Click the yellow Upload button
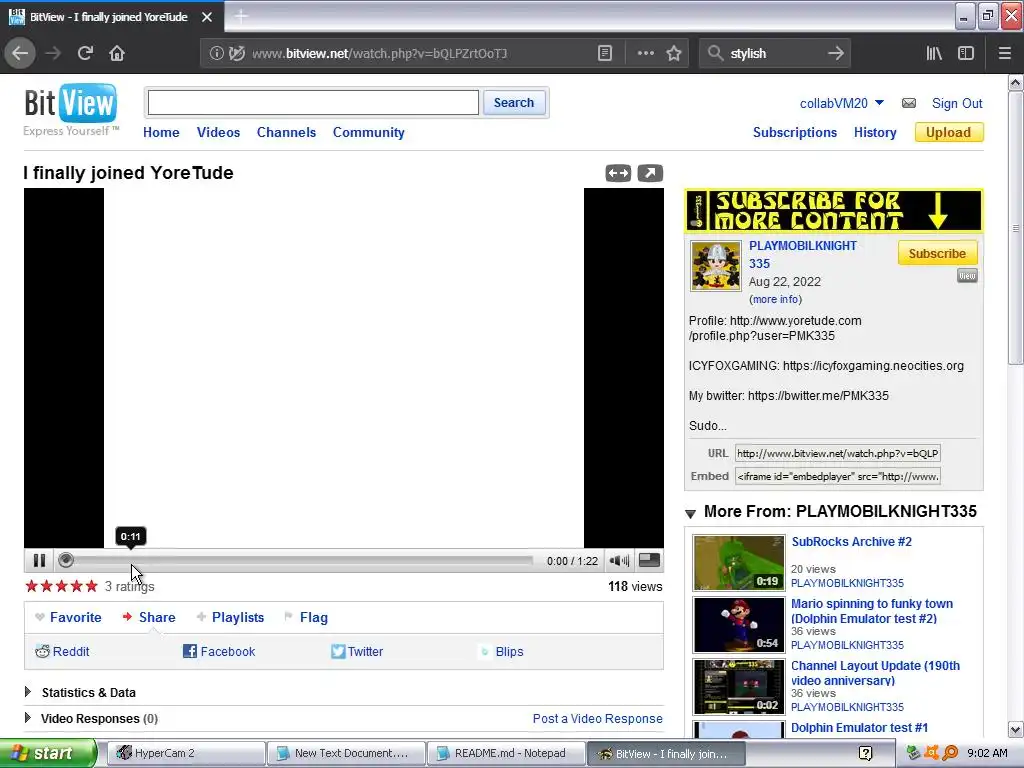Image resolution: width=1024 pixels, height=768 pixels. tap(948, 132)
